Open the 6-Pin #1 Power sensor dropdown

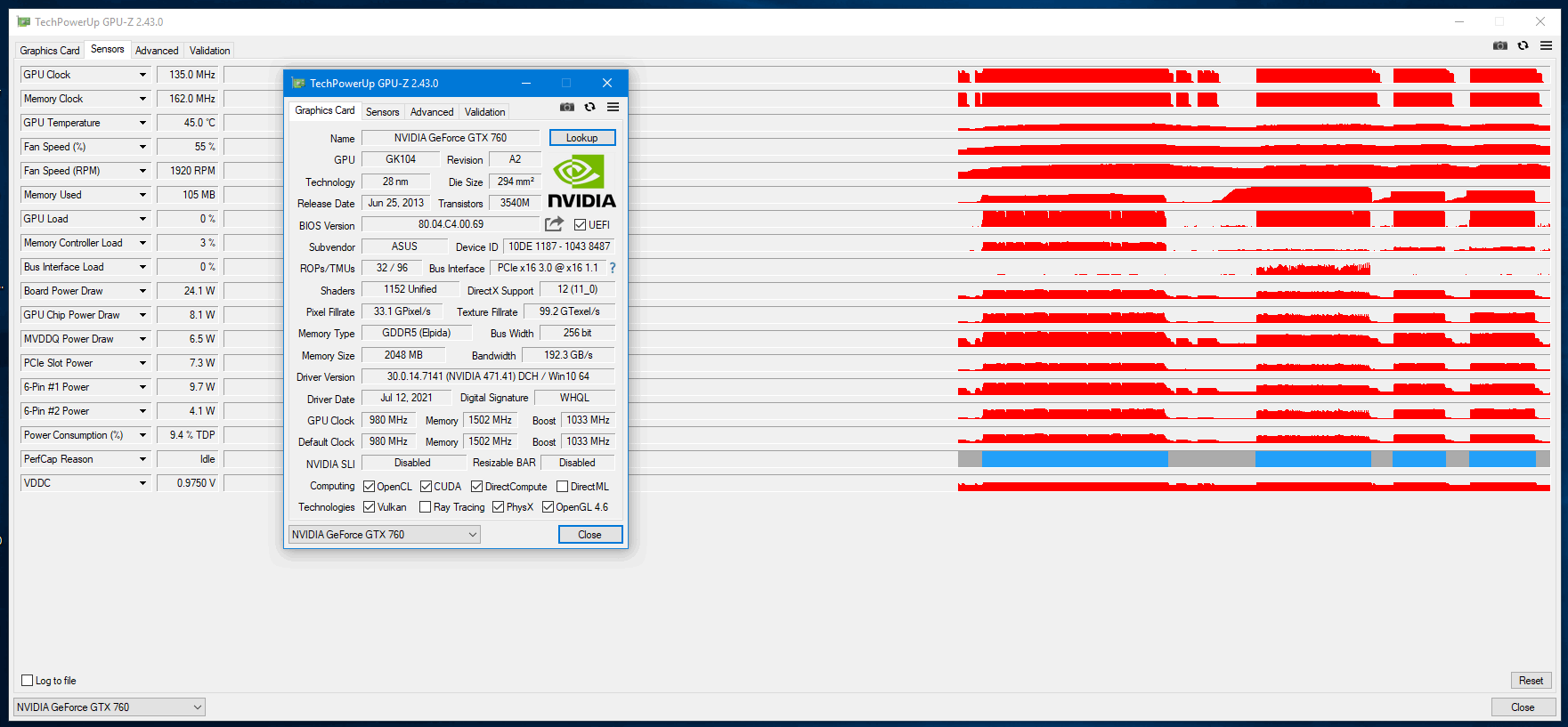point(142,387)
